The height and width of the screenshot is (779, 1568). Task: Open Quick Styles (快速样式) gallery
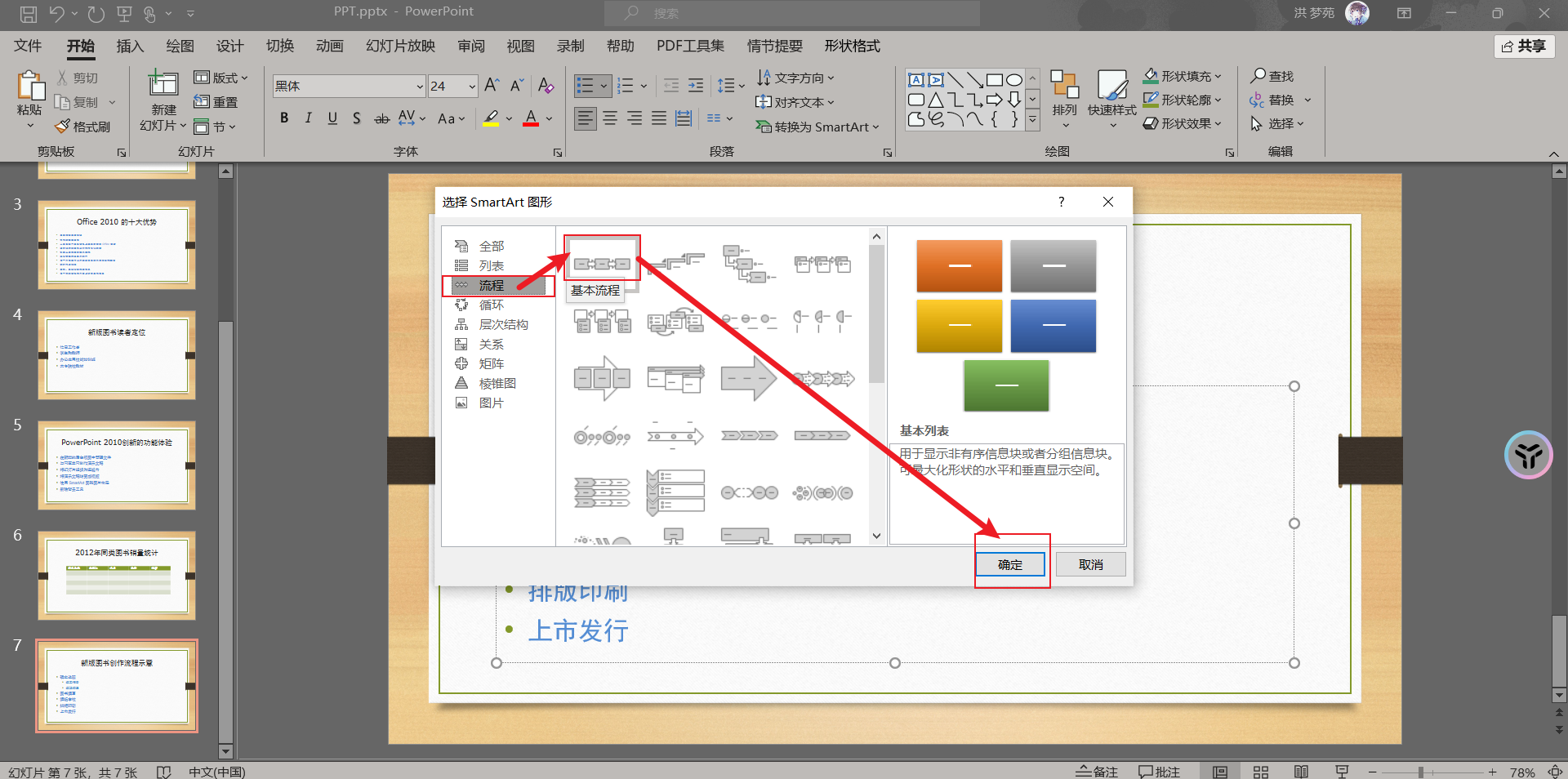point(1112,100)
